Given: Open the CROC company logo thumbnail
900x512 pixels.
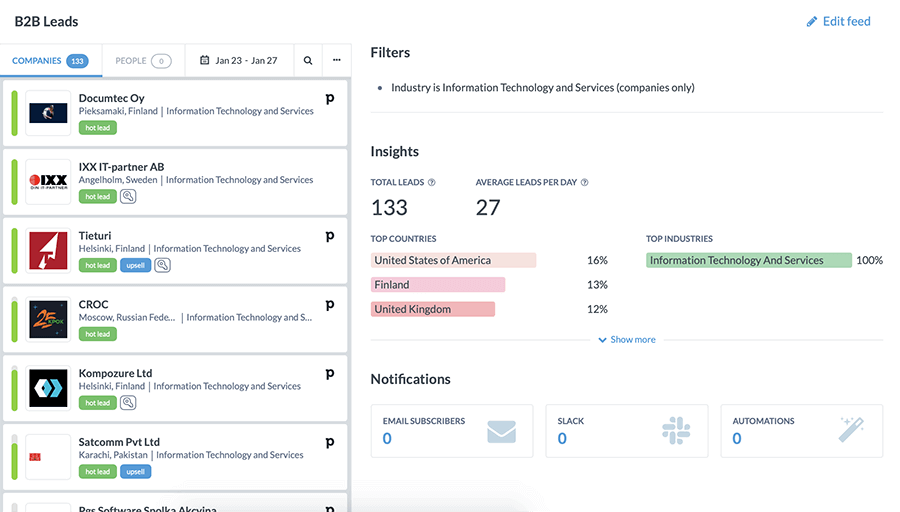Looking at the screenshot, I should [48, 320].
